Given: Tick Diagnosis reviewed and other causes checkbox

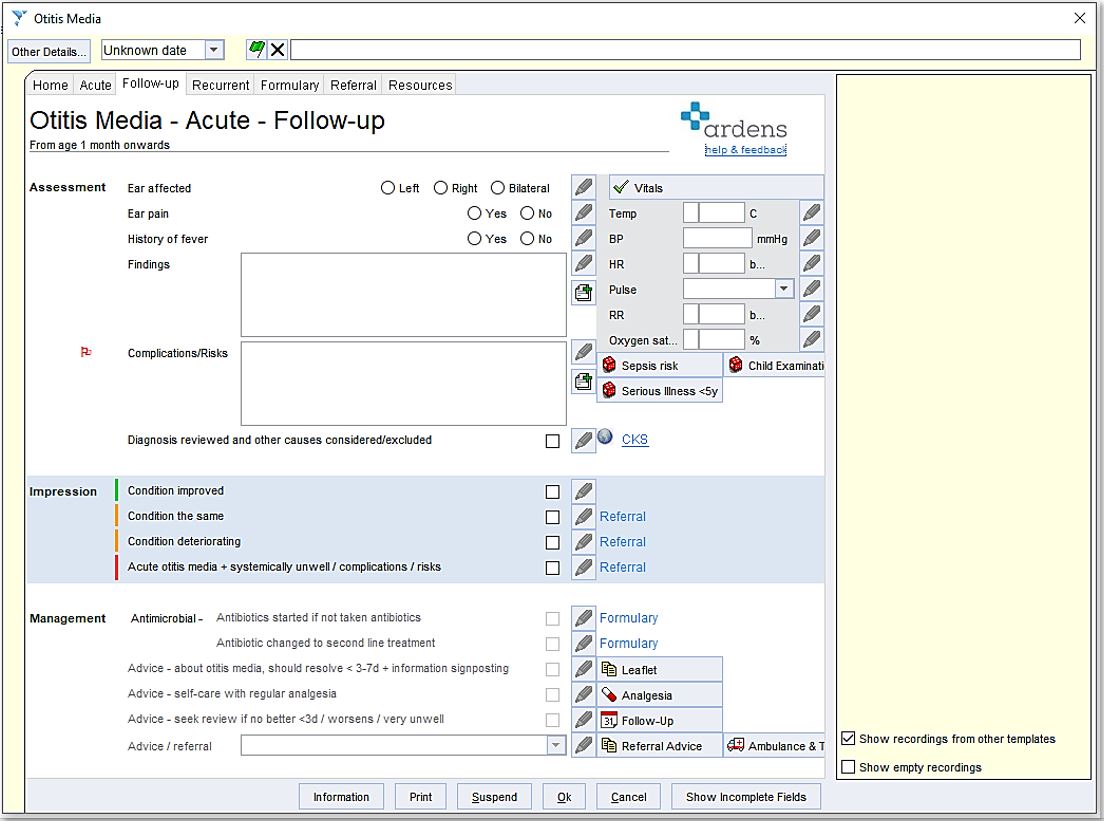Looking at the screenshot, I should tap(553, 441).
